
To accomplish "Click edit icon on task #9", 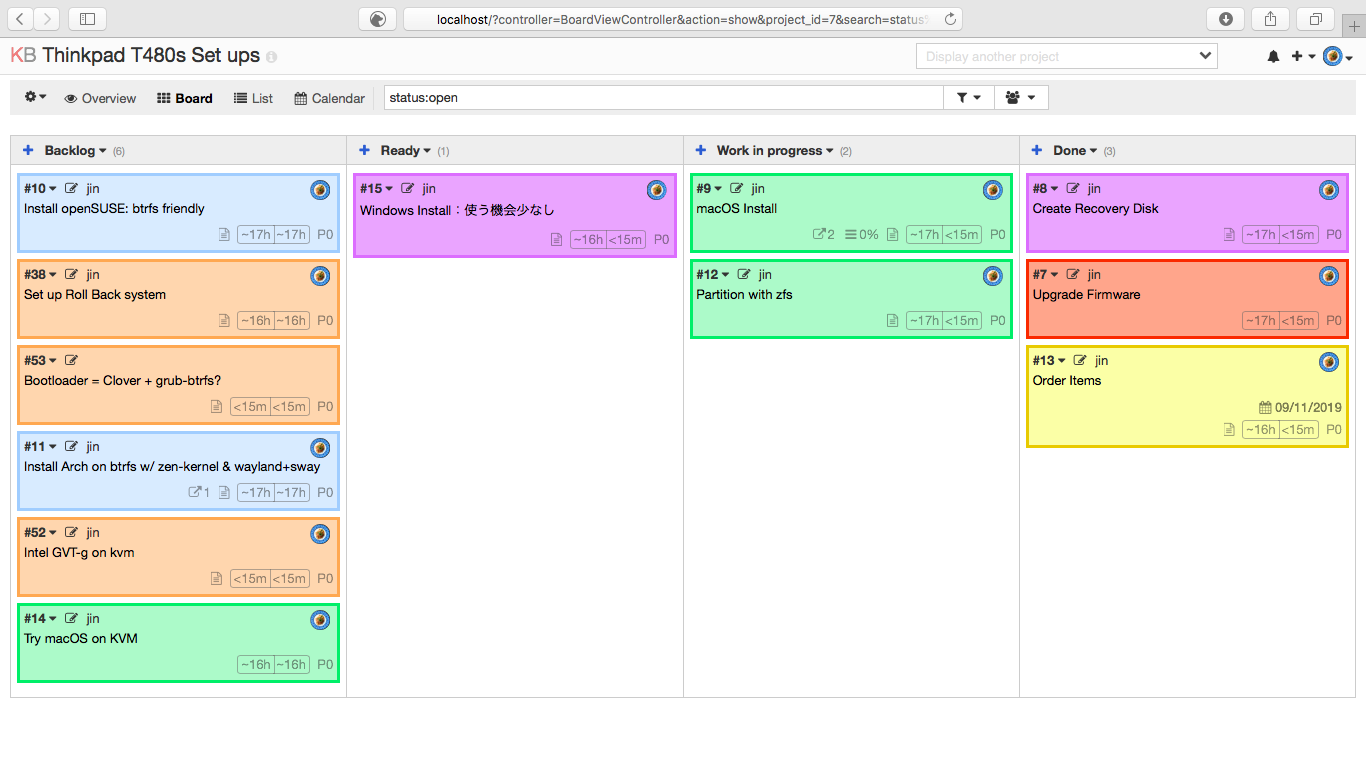I will [737, 188].
